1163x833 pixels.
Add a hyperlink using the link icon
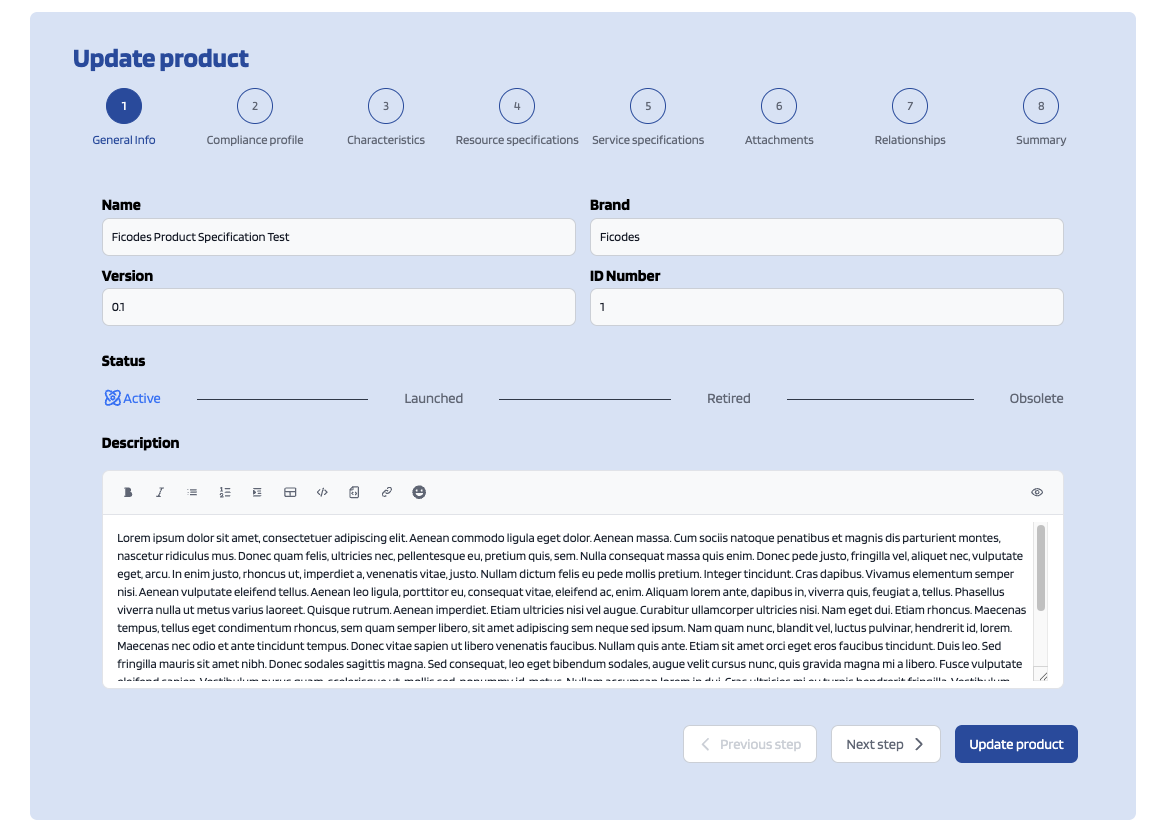coord(386,492)
